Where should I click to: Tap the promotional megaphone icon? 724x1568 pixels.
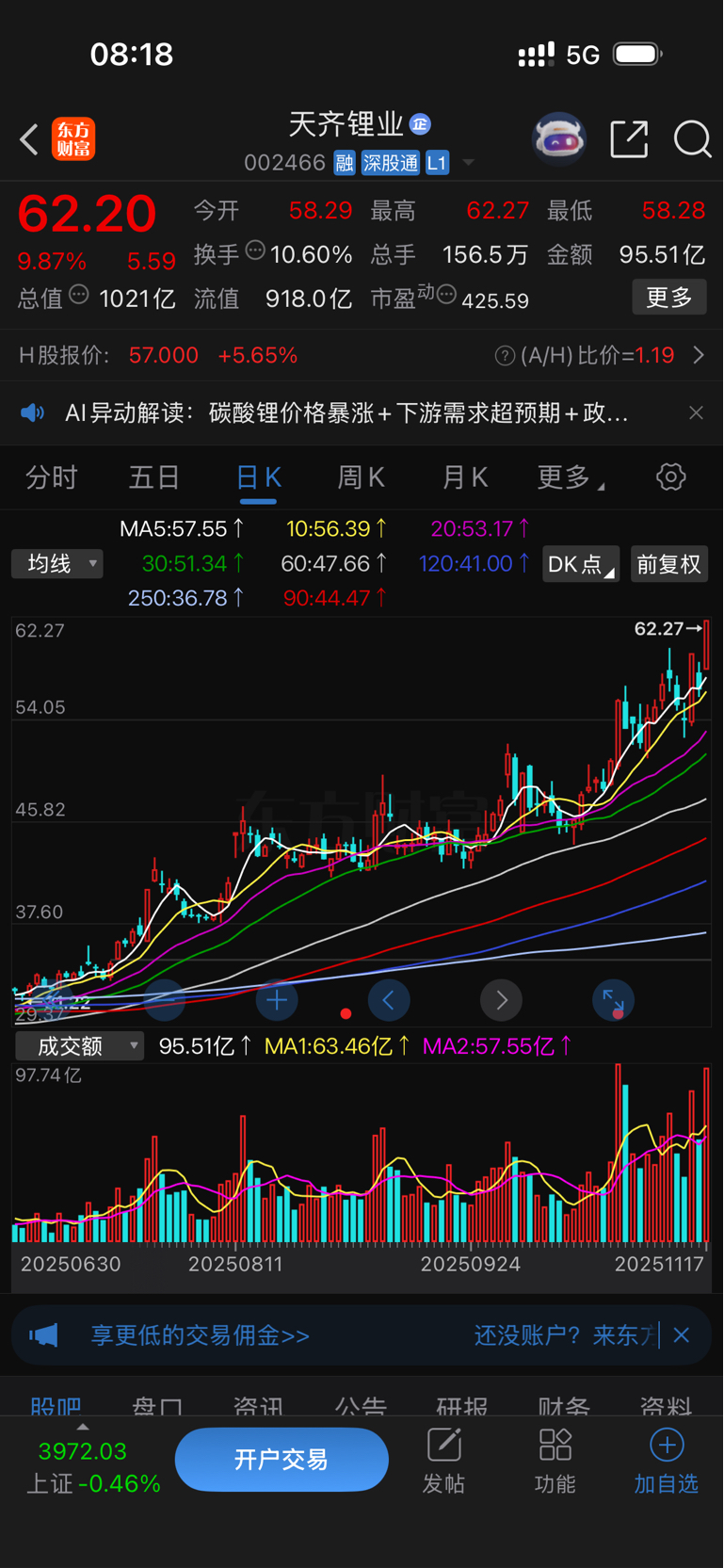(x=43, y=1334)
